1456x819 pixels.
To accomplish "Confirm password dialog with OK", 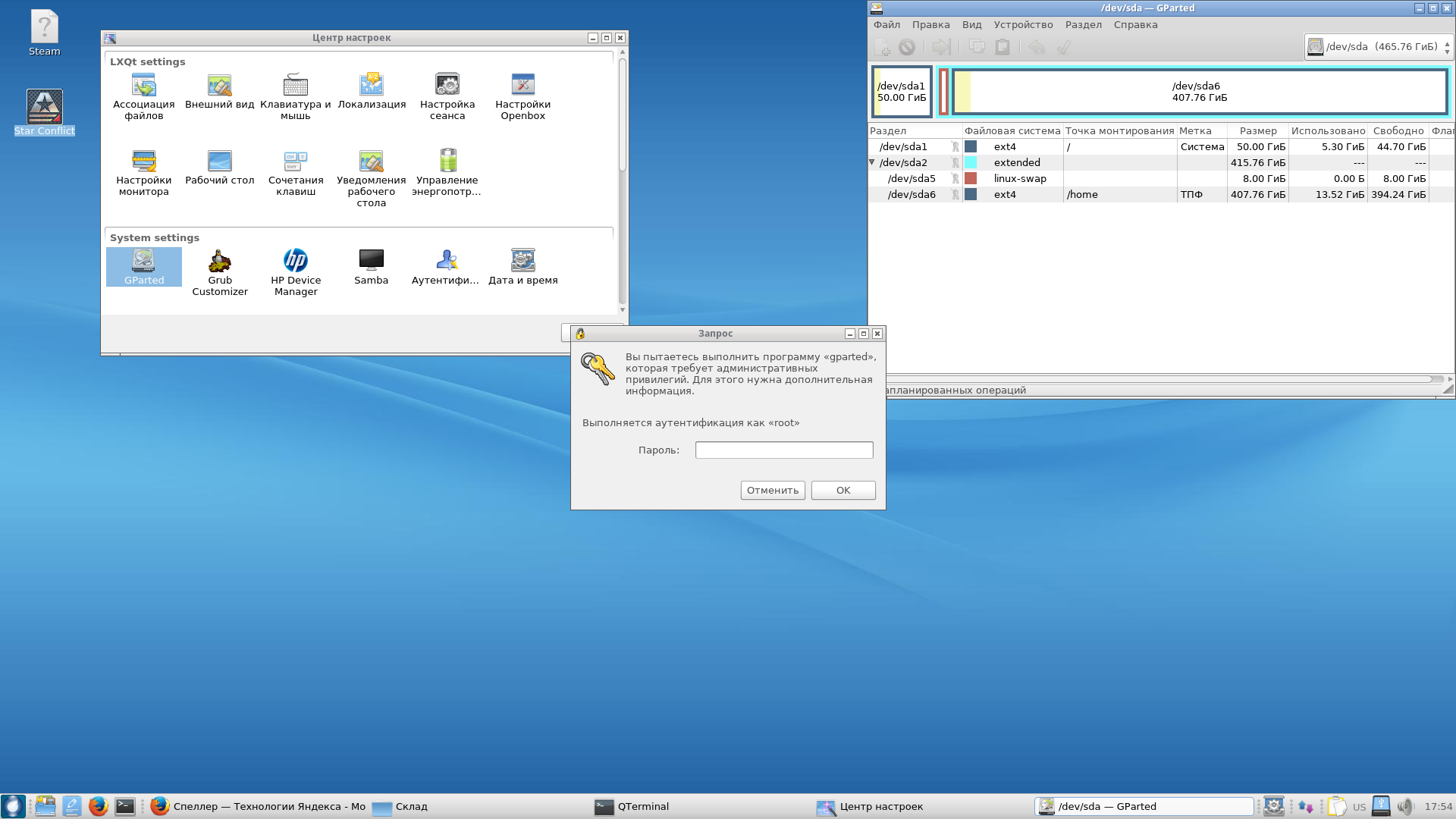I will (843, 491).
